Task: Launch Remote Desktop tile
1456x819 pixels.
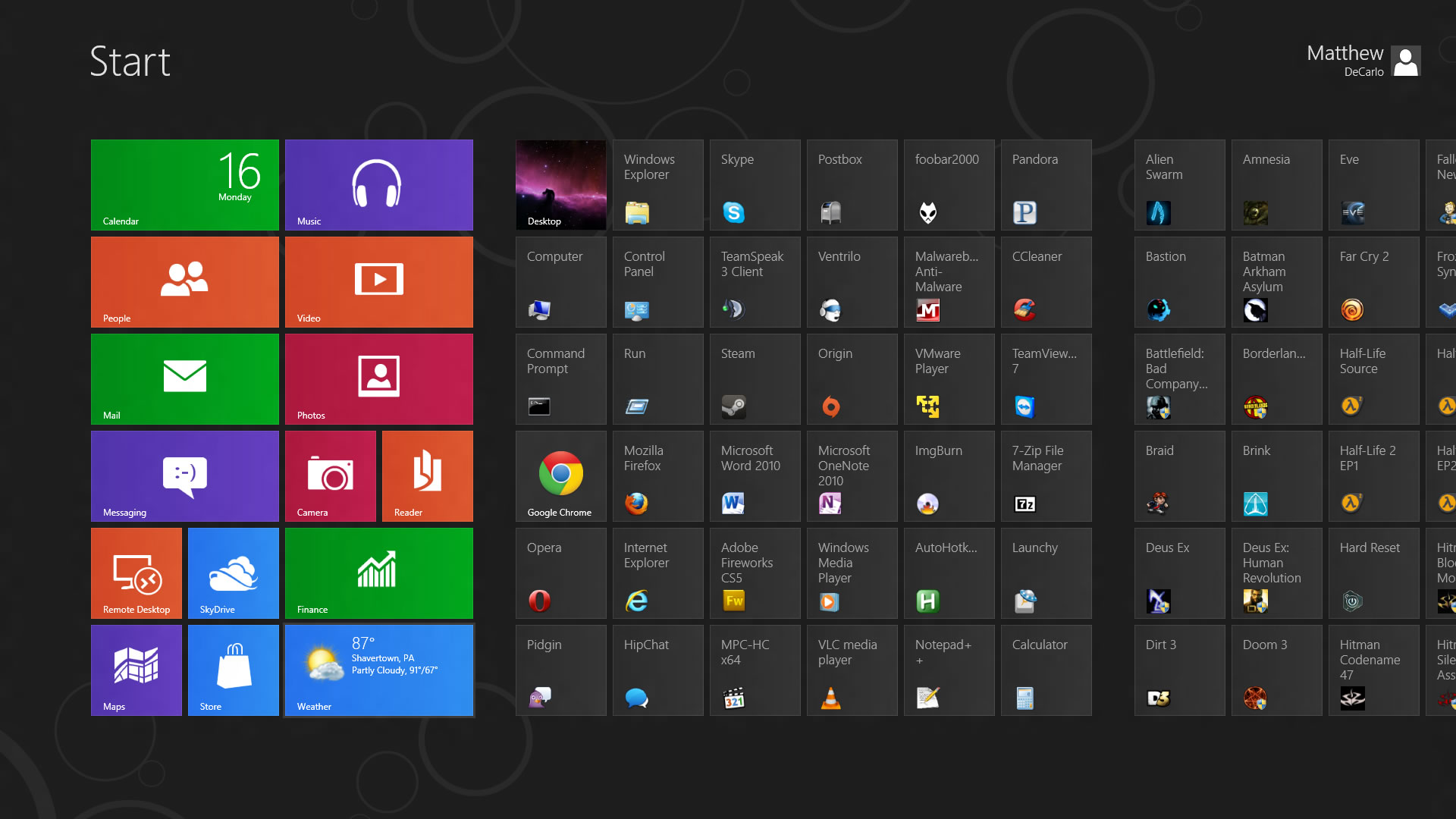Action: (136, 573)
